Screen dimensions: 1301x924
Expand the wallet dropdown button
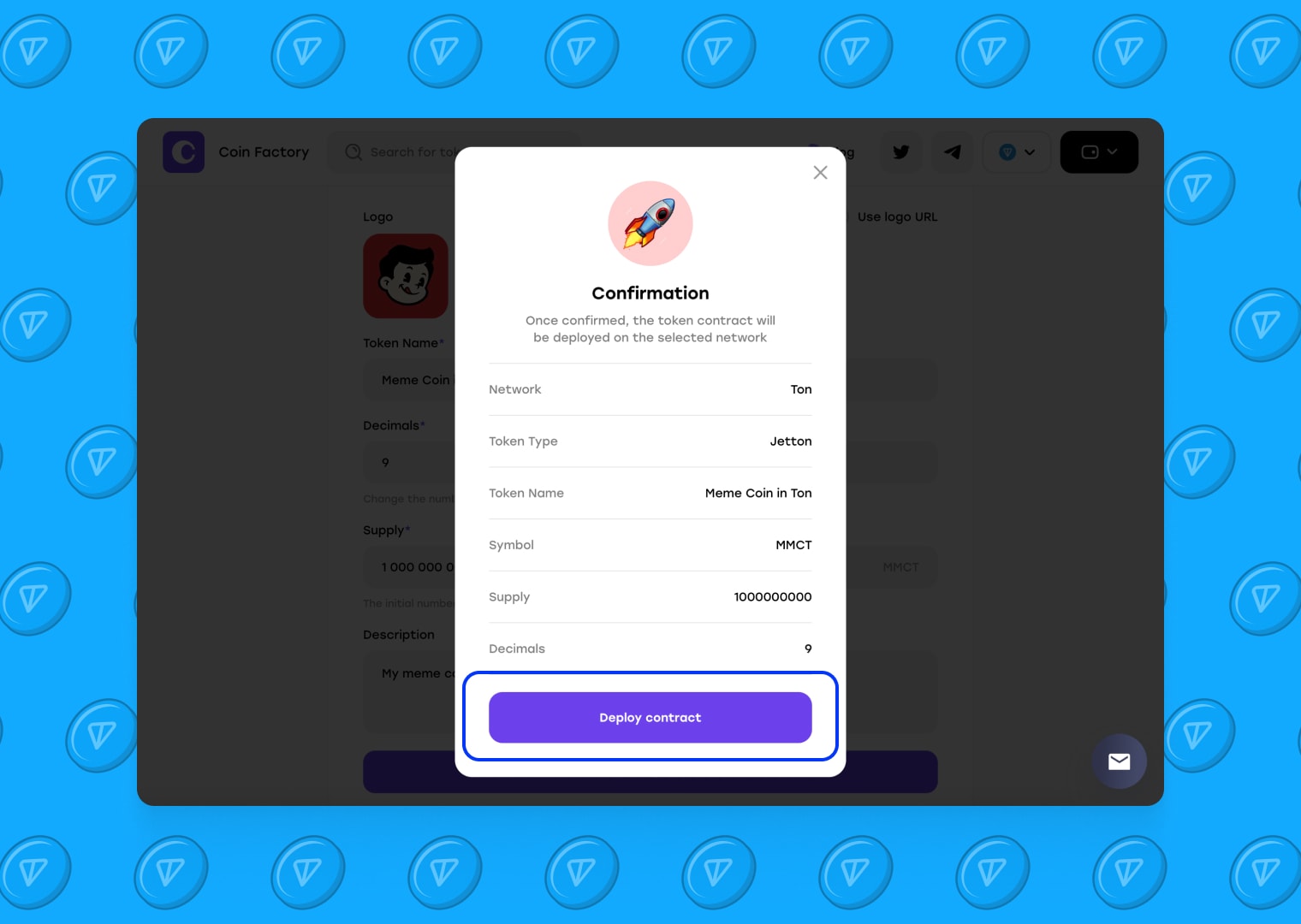(1099, 152)
